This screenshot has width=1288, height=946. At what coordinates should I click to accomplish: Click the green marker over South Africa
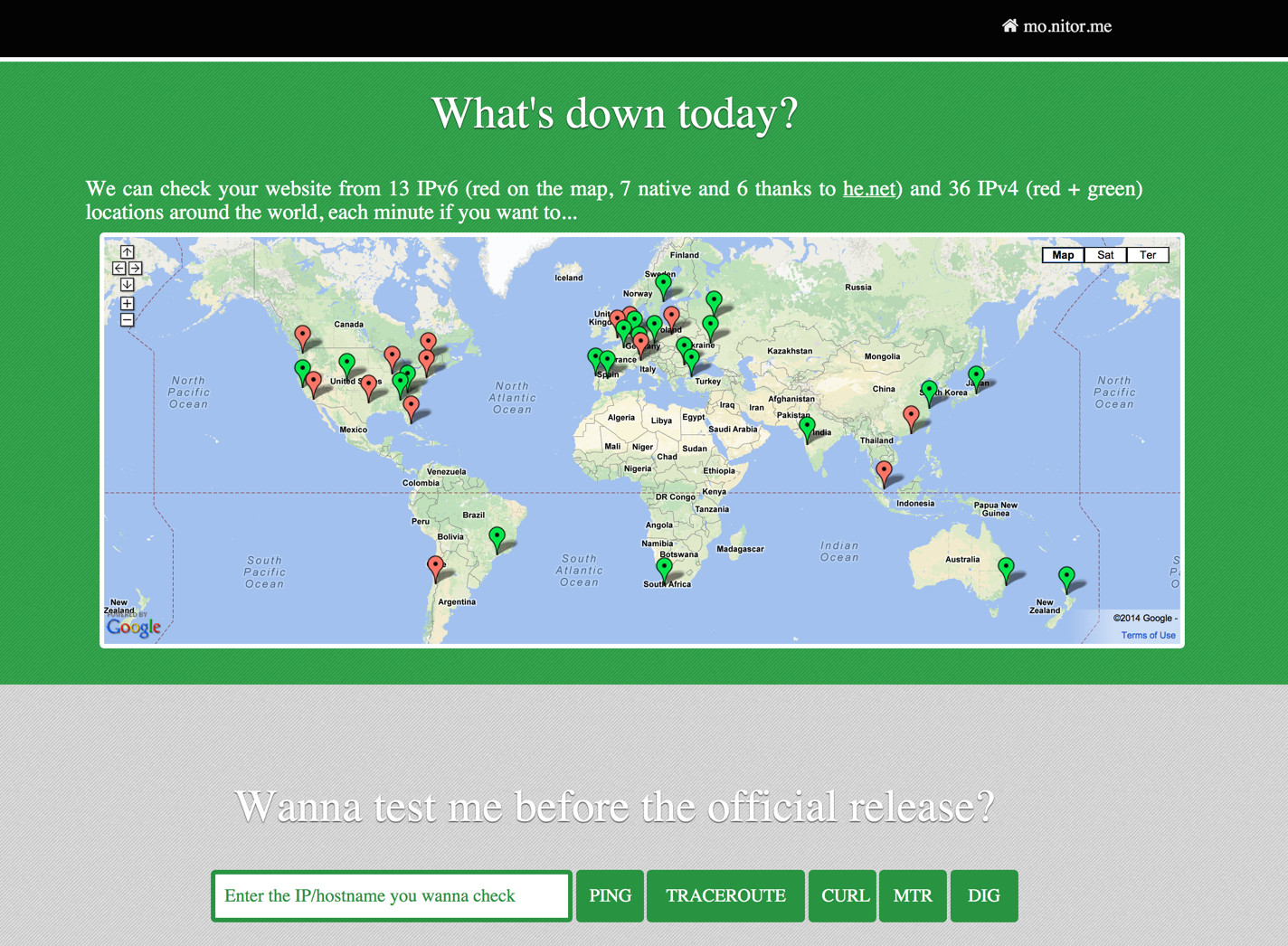click(664, 568)
